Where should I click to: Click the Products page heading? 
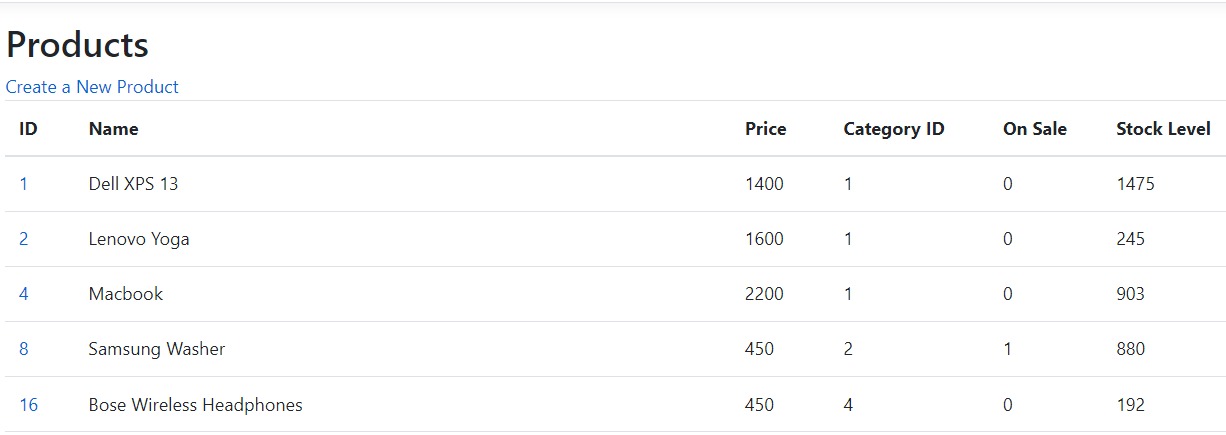click(x=77, y=45)
